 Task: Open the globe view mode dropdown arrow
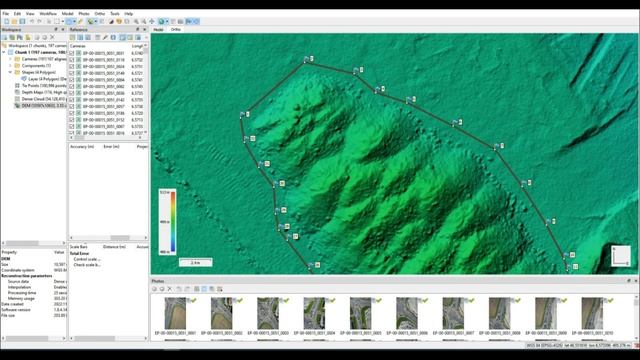167,22
